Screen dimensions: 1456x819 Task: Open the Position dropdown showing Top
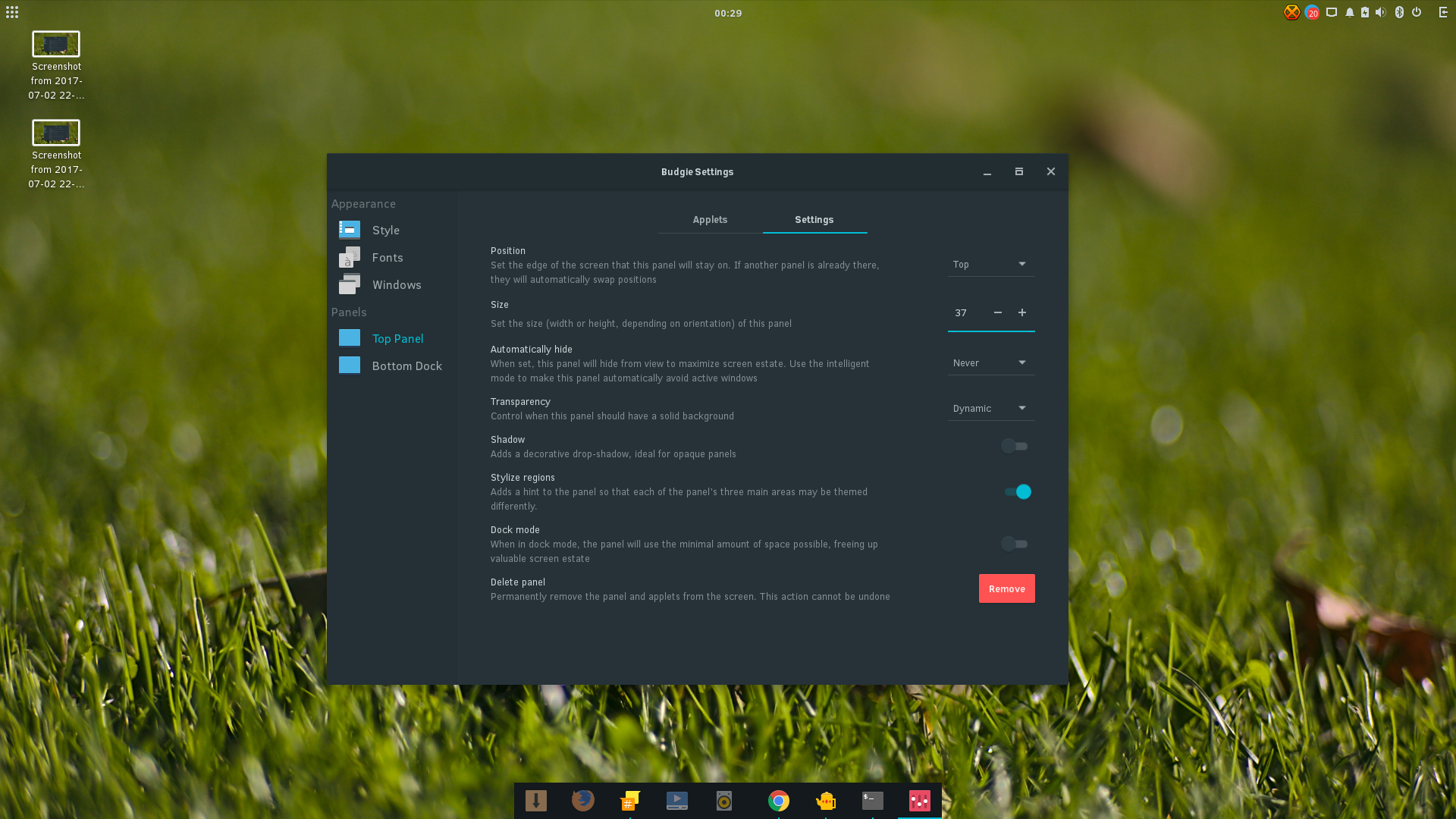pyautogui.click(x=991, y=264)
